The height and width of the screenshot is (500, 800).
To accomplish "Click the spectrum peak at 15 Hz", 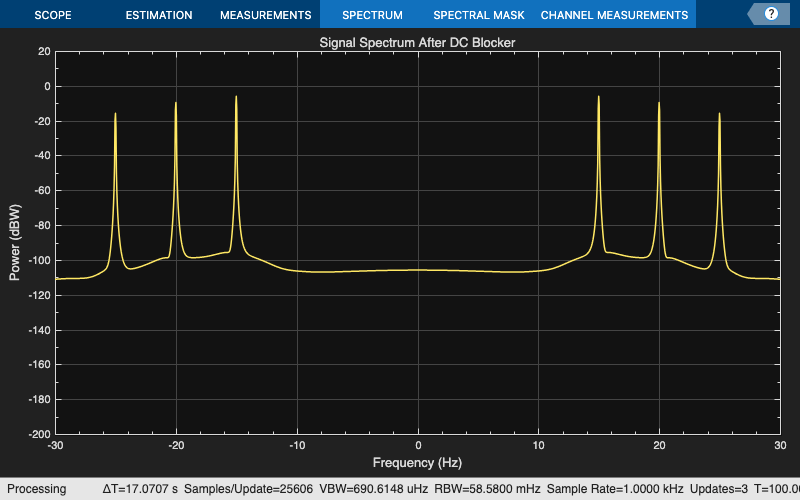I will pyautogui.click(x=598, y=97).
